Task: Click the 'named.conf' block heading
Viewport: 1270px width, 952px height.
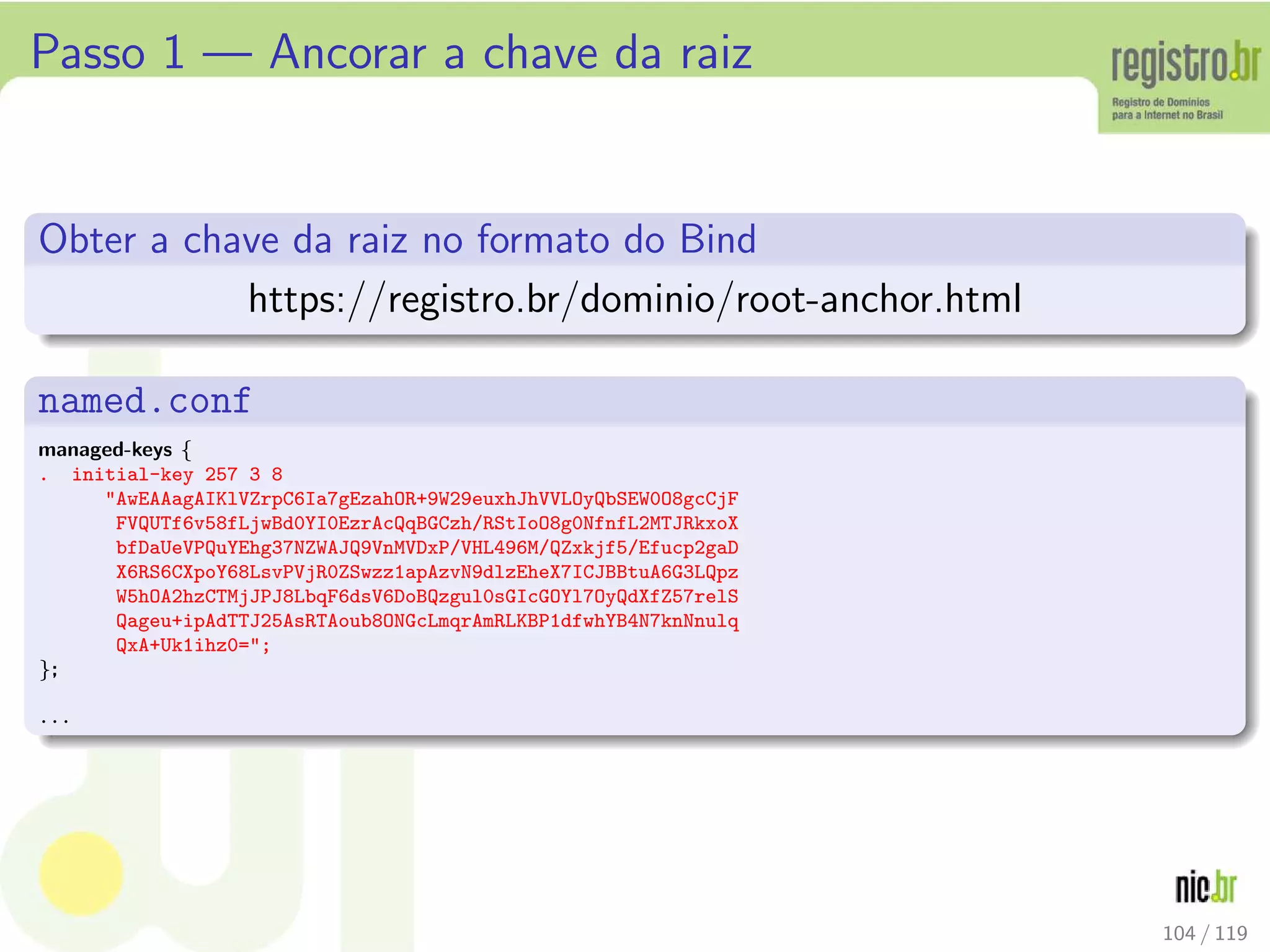Action: pos(144,400)
